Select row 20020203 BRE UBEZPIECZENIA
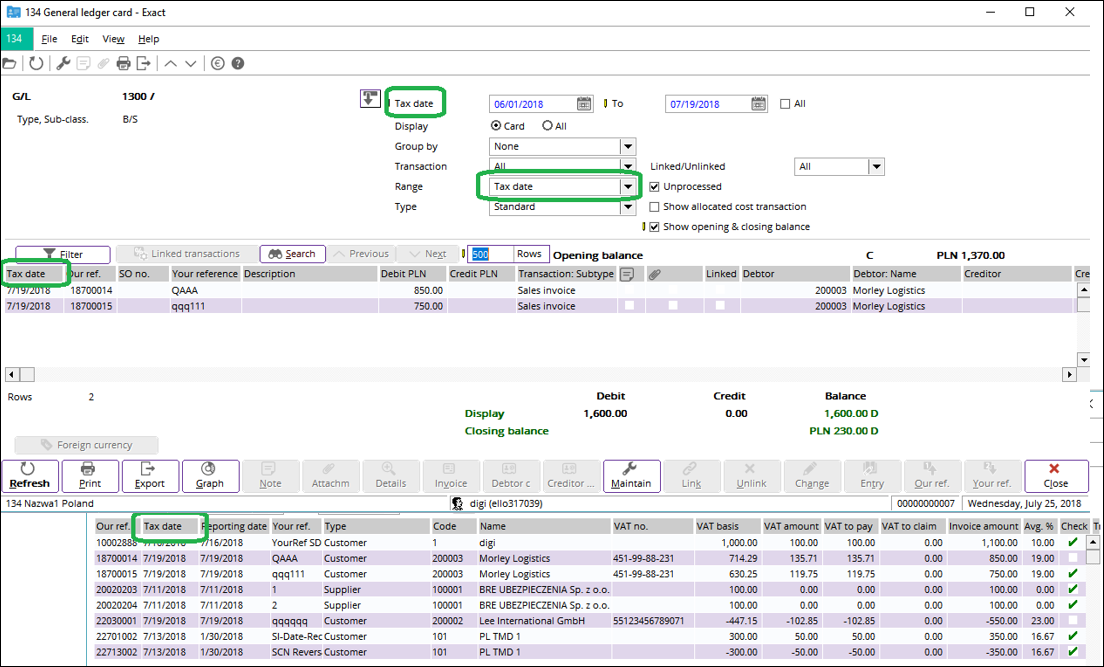Image resolution: width=1104 pixels, height=667 pixels. (591, 590)
